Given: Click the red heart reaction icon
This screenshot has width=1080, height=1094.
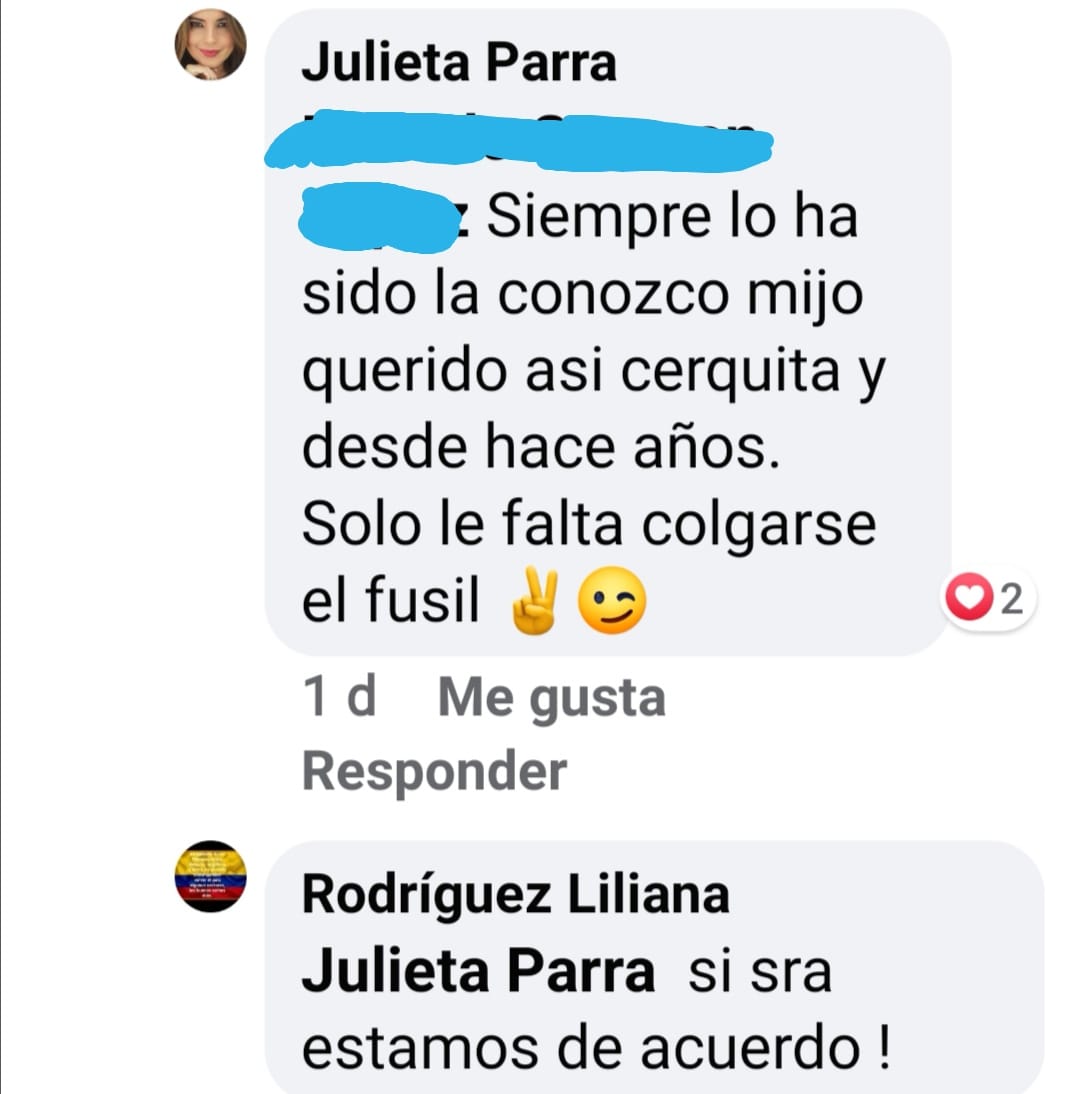Looking at the screenshot, I should tap(969, 597).
